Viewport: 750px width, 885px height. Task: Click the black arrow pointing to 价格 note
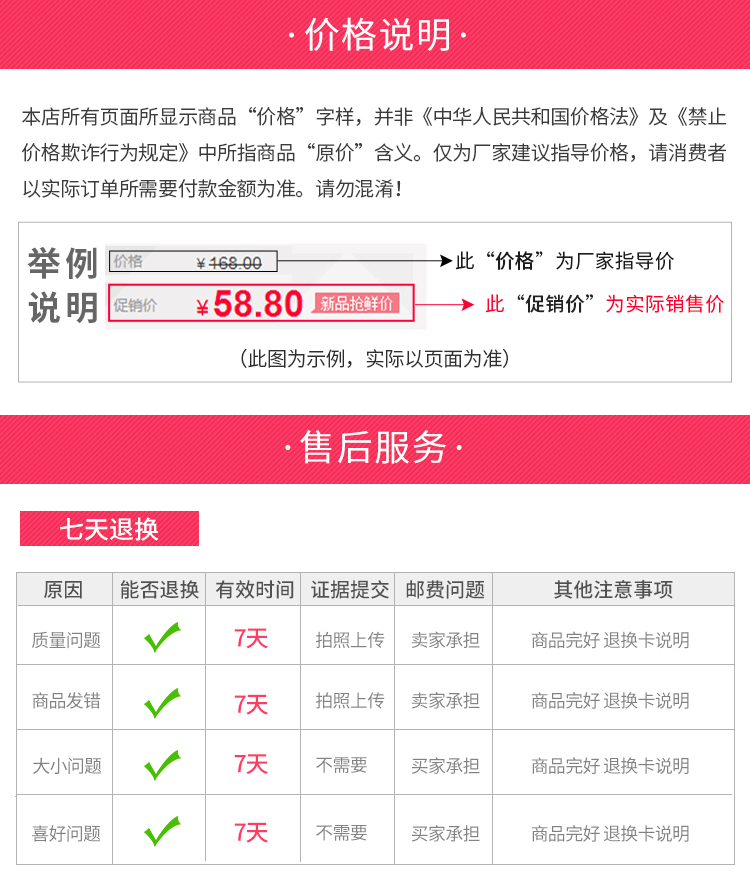click(x=365, y=261)
